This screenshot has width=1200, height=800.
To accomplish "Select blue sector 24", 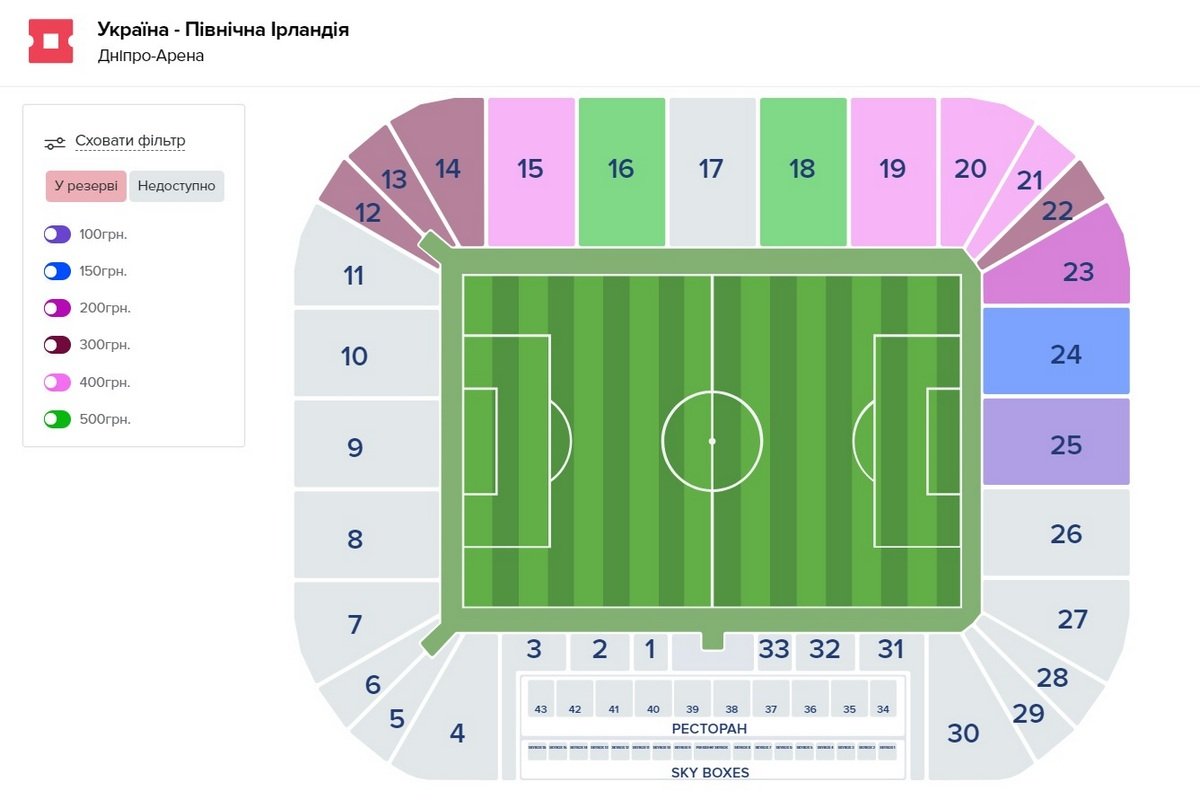I will click(x=1056, y=352).
